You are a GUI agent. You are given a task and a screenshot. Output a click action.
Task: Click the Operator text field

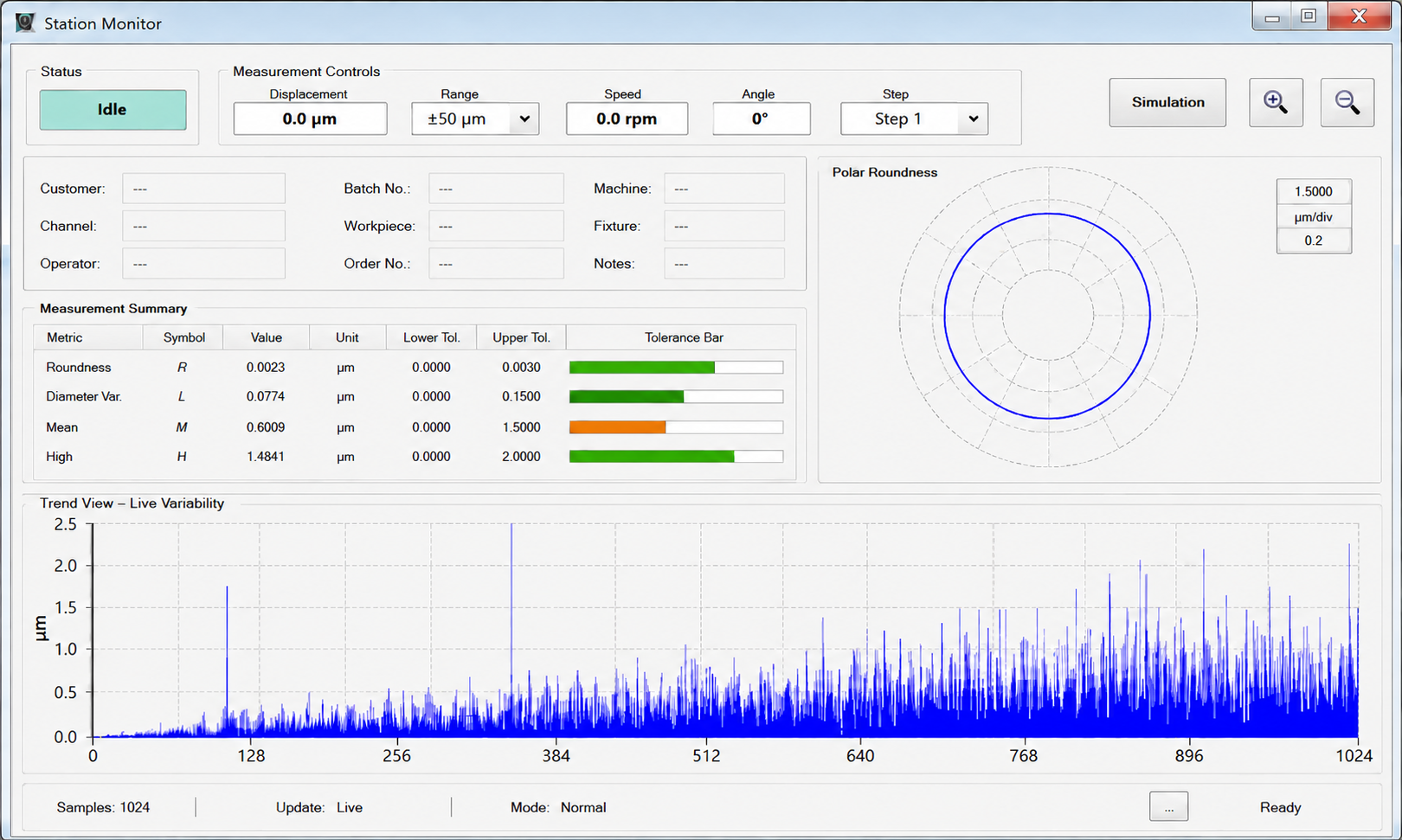point(203,264)
